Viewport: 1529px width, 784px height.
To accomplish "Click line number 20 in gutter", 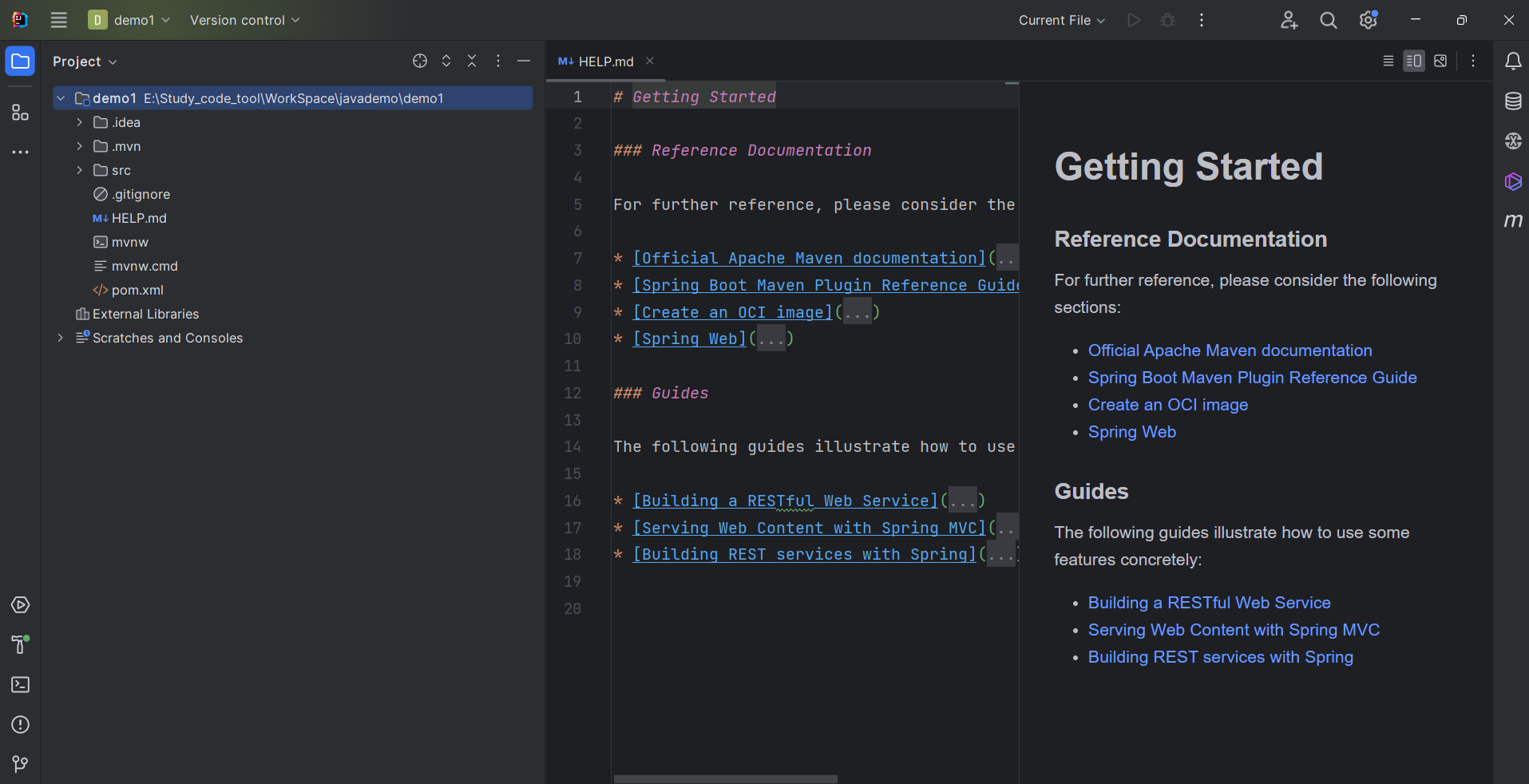I will [572, 608].
